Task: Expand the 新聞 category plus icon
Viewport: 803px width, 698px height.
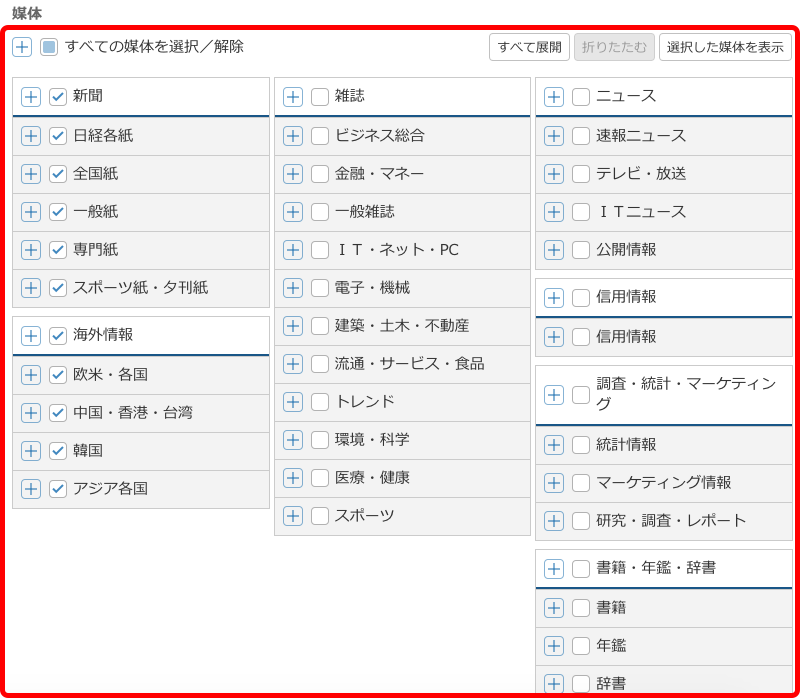Action: click(x=31, y=97)
